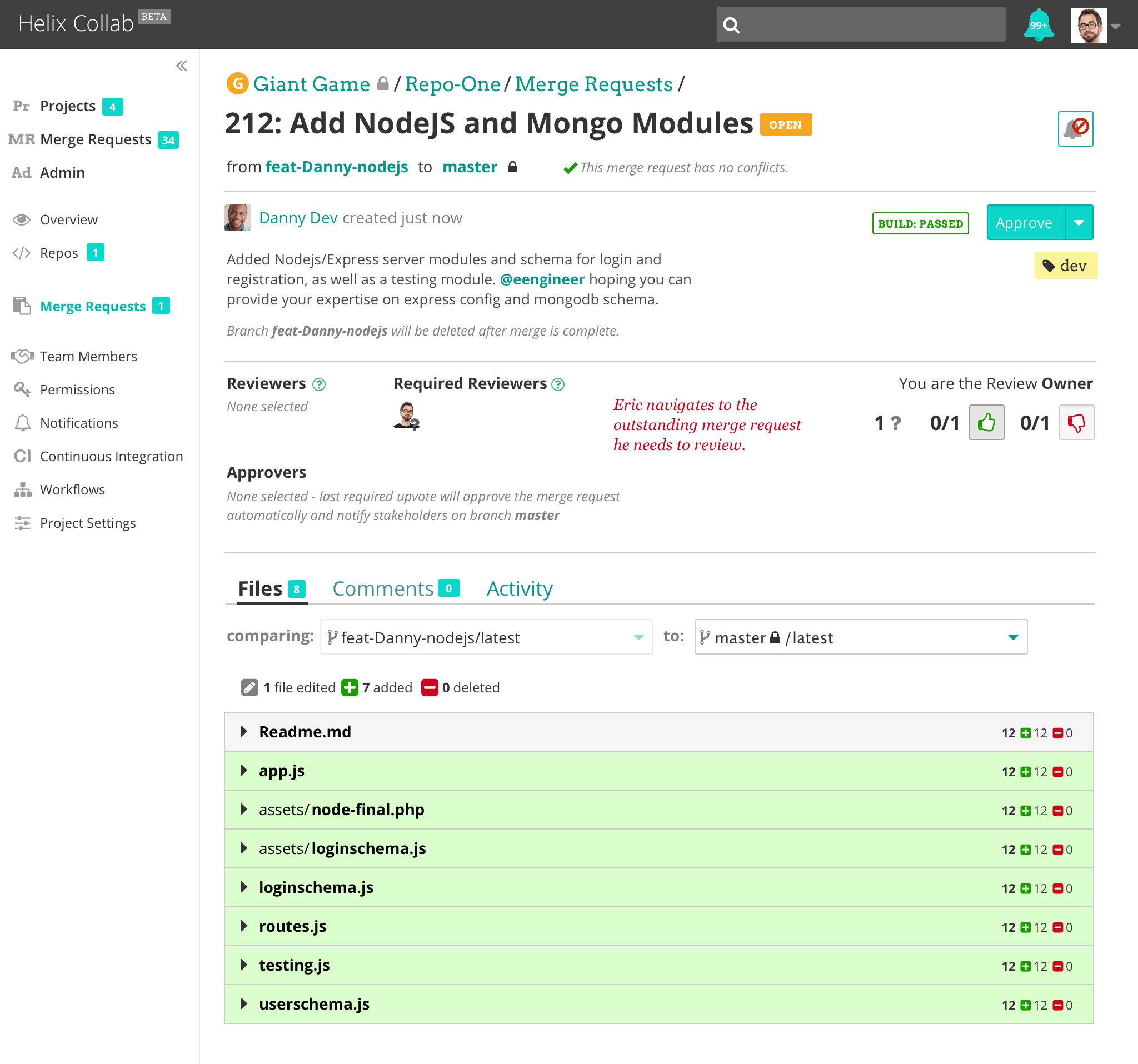Viewport: 1138px width, 1064px height.
Task: Open feat-Danny-nodejs/latest comparing dropdown
Action: pos(486,637)
